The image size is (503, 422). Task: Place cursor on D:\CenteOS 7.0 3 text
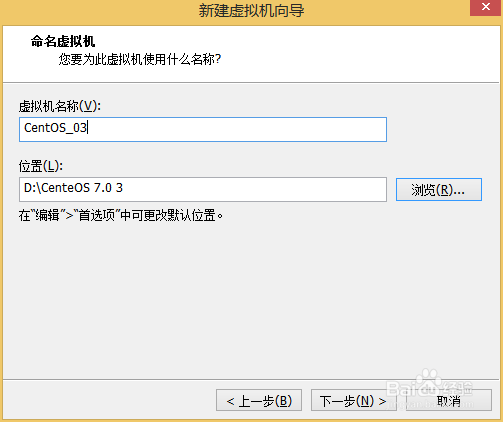[73, 188]
